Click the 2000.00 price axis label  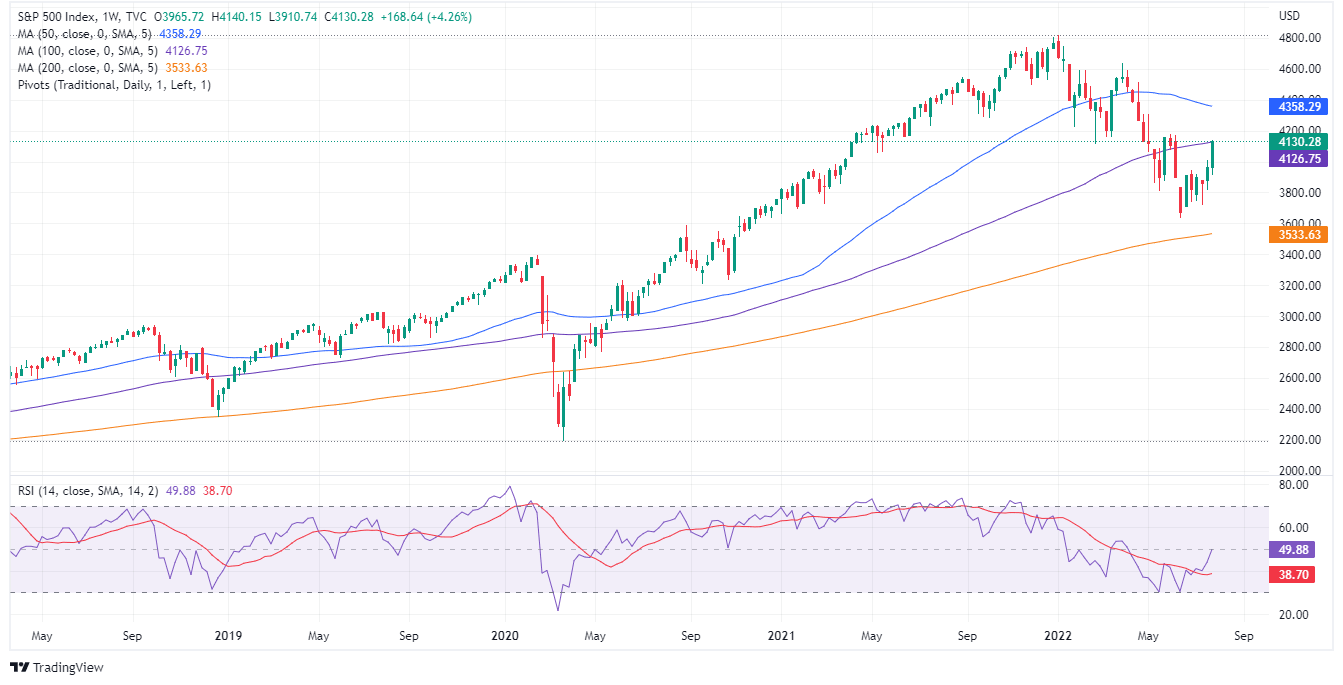pyautogui.click(x=1297, y=470)
